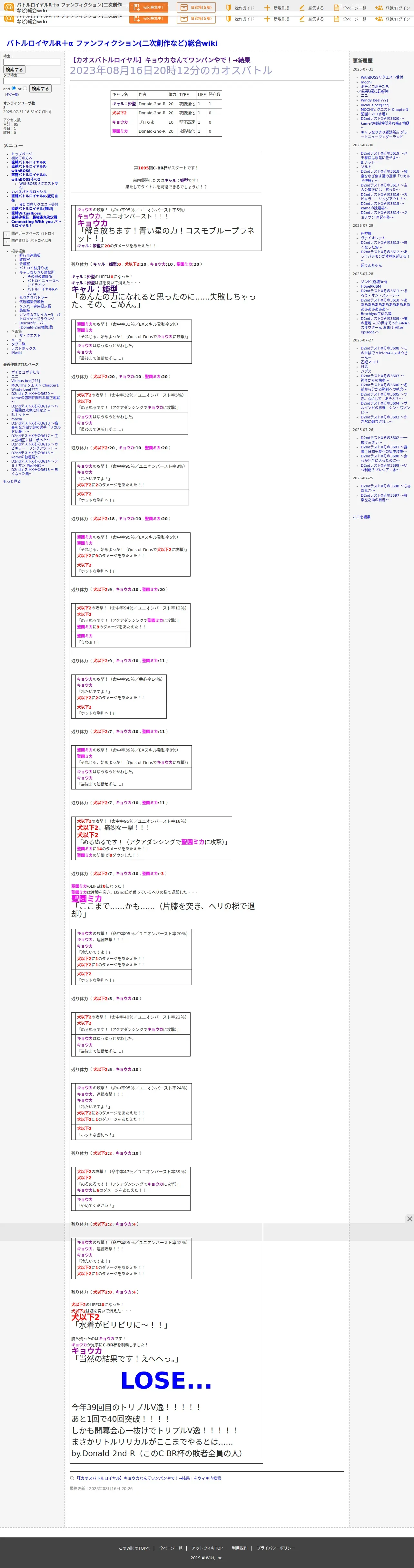414x1568 pixels.
Task: Select the 'and' radio button for tag search
Action: 14,88
